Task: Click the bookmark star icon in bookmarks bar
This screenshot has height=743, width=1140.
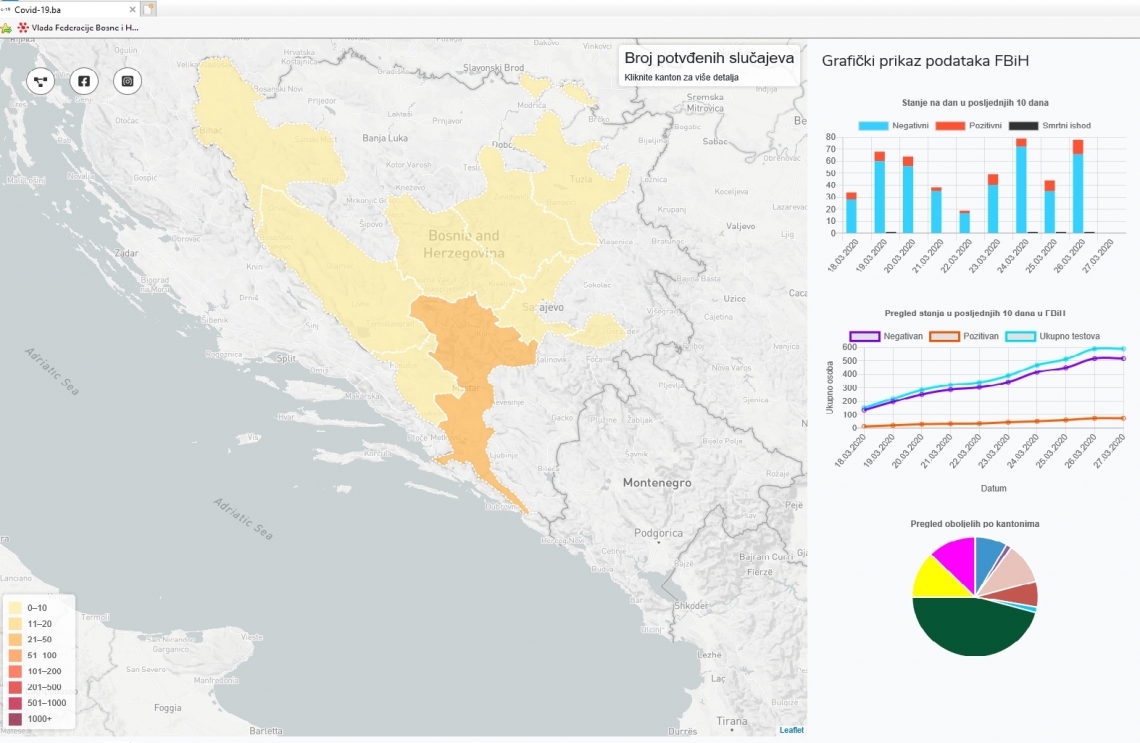Action: [x=6, y=28]
